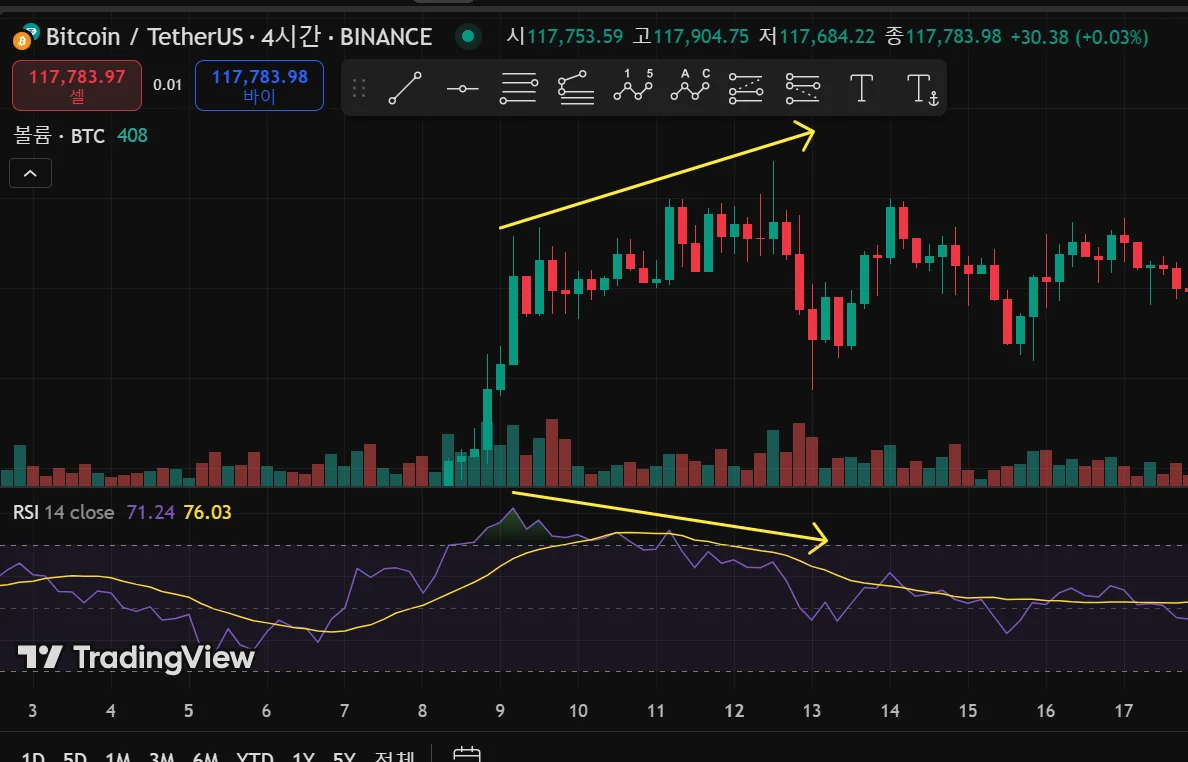Select the Elliott Correction Wave ABC tool
This screenshot has height=762, width=1188.
[x=689, y=86]
